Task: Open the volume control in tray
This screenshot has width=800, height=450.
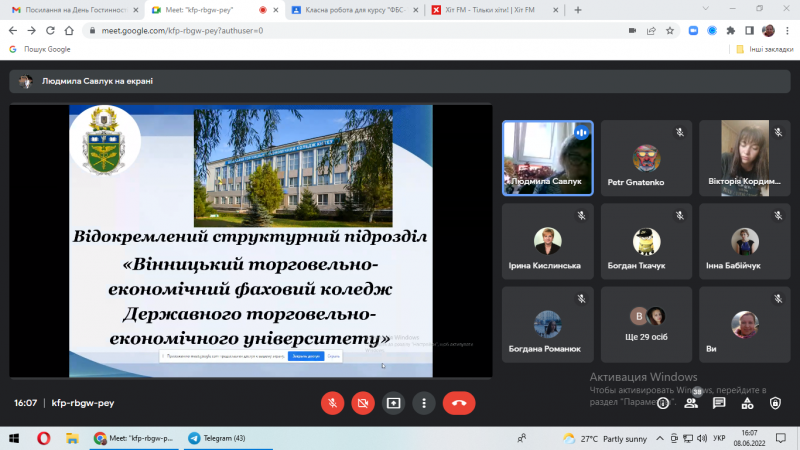Action: (x=702, y=438)
